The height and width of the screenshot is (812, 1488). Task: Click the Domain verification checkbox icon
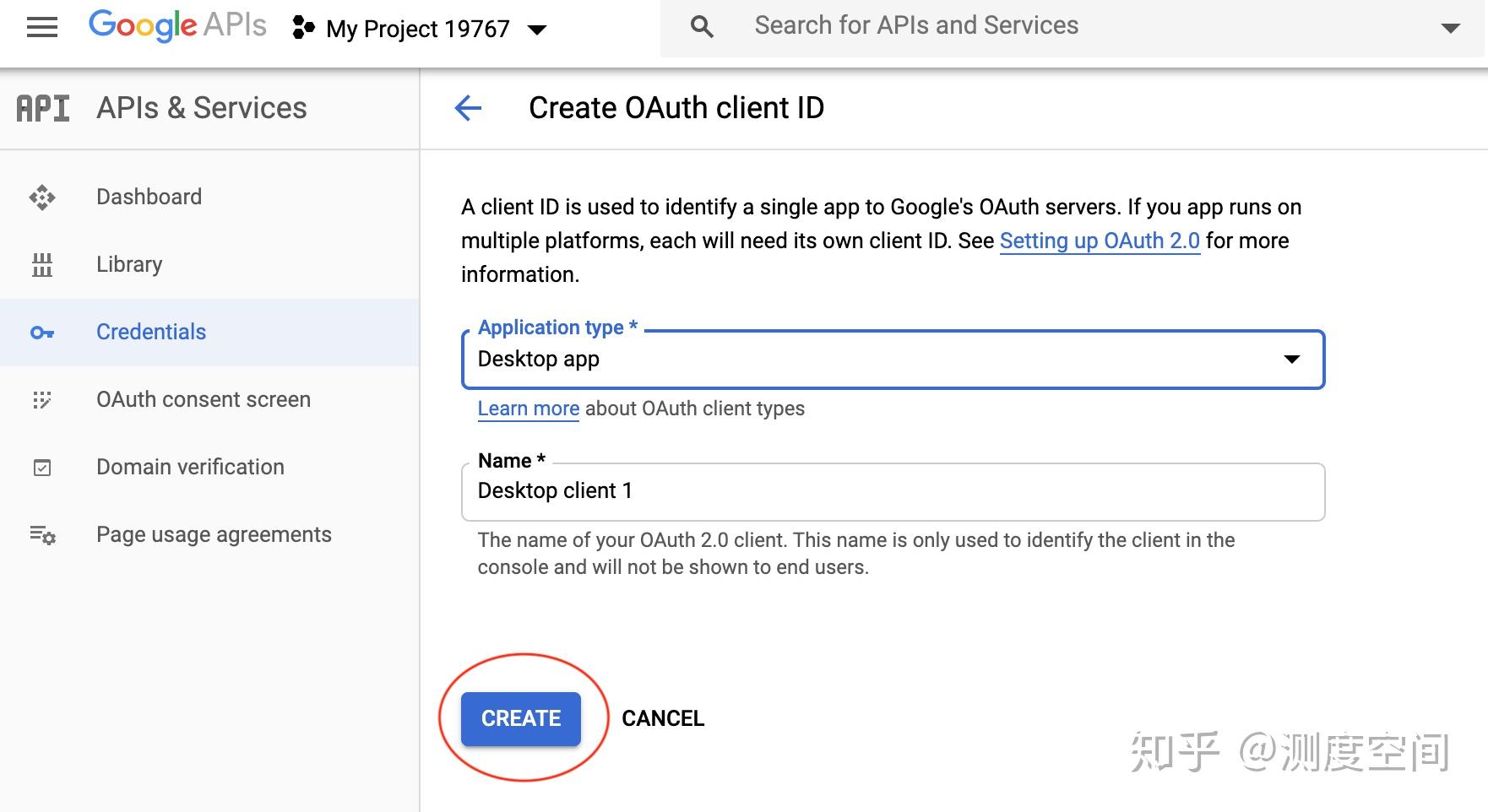[42, 468]
